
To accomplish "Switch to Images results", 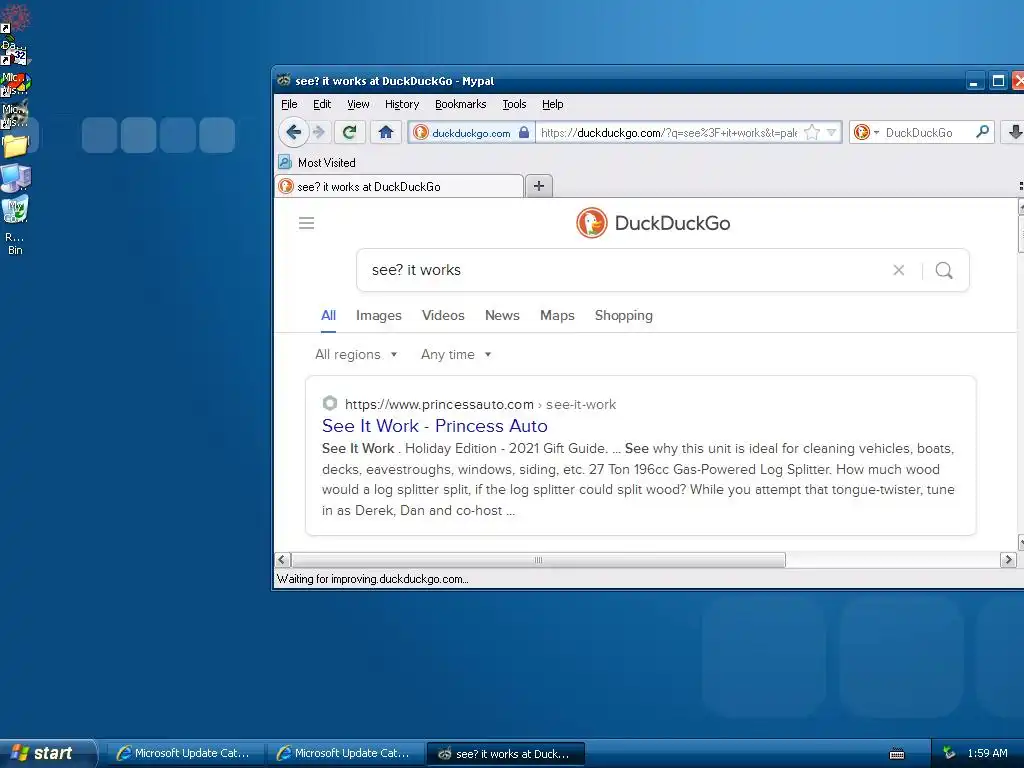I will [379, 315].
